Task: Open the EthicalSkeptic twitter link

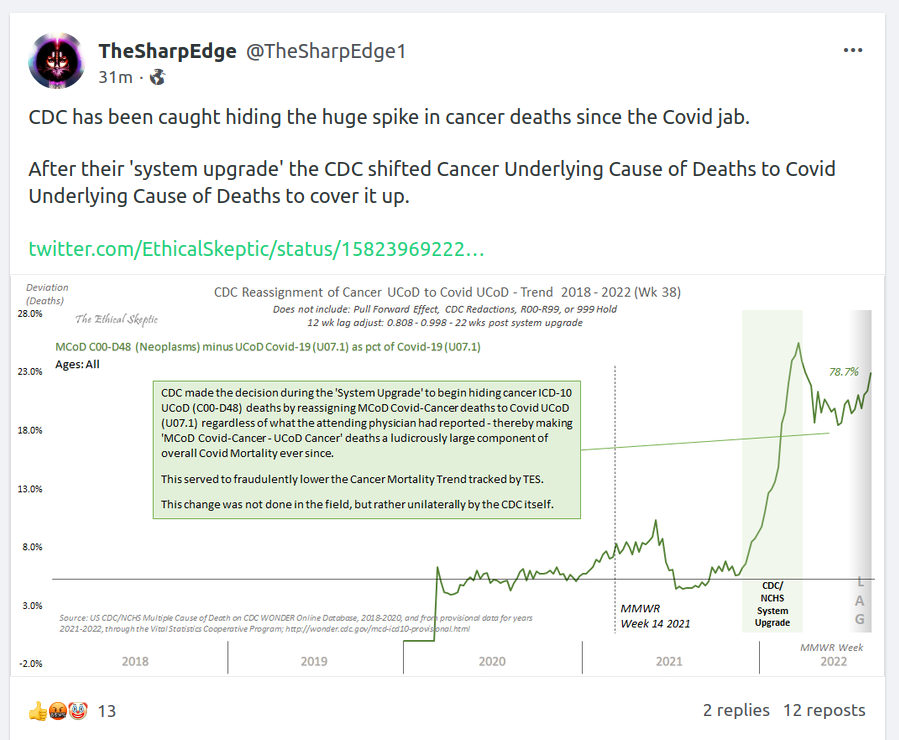Action: tap(257, 247)
